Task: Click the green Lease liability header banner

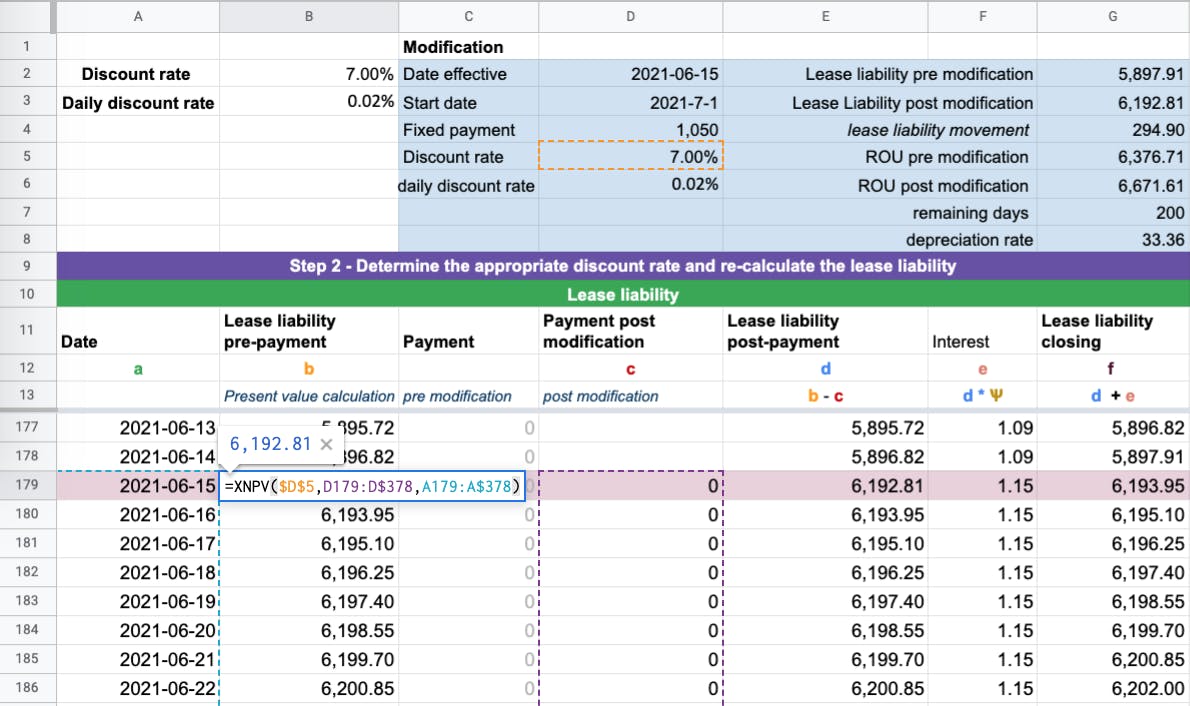Action: coord(620,295)
